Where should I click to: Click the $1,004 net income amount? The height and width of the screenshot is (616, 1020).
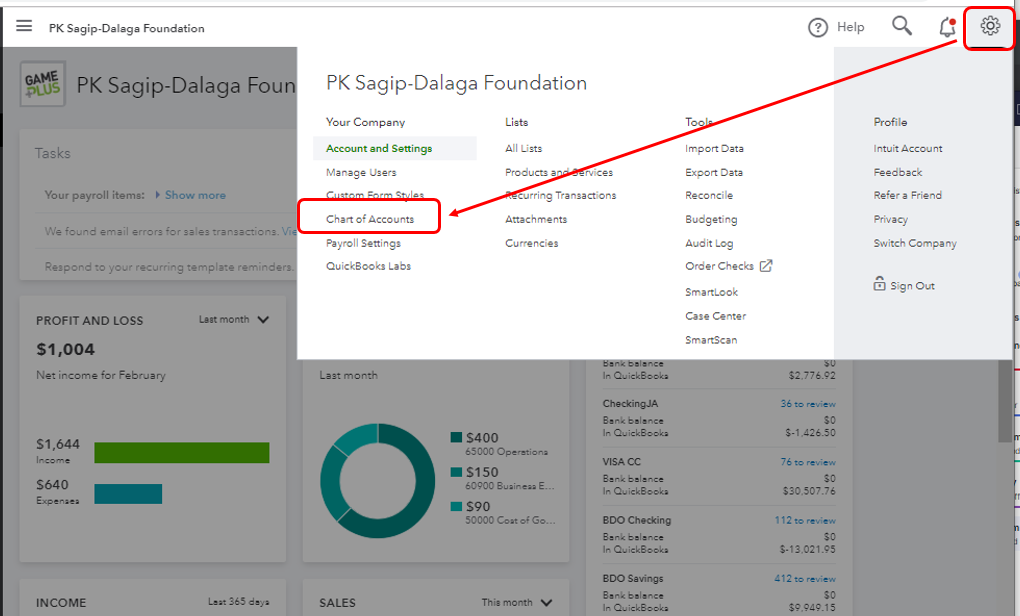click(65, 349)
